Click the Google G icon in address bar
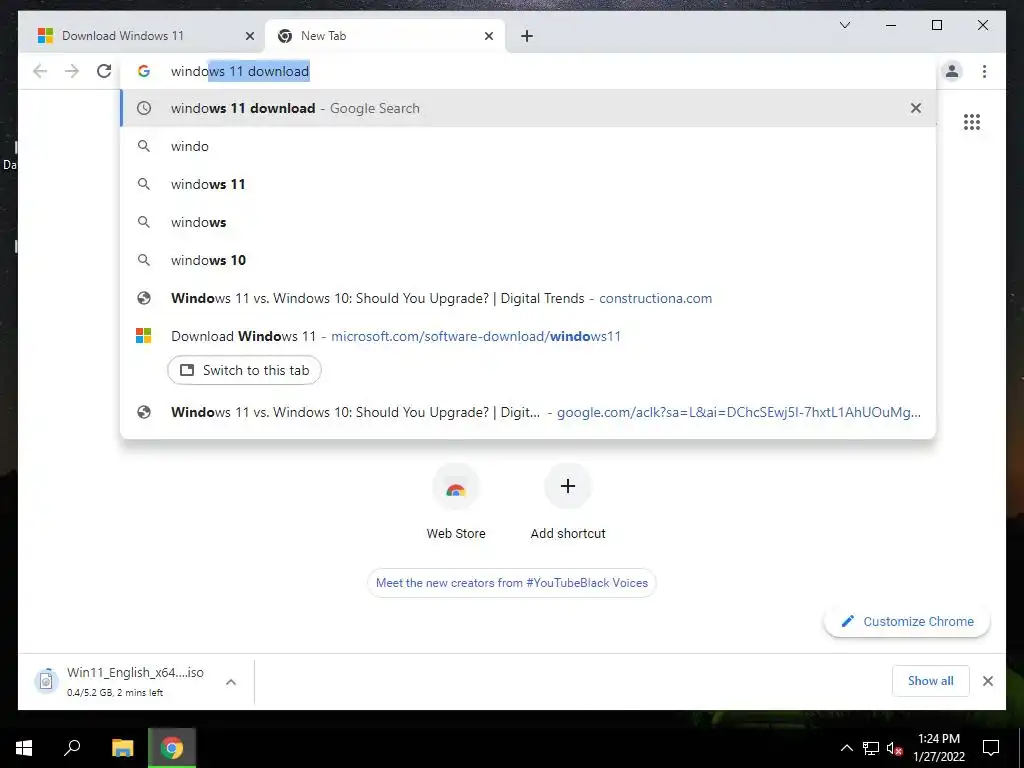Viewport: 1024px width, 768px height. point(144,71)
